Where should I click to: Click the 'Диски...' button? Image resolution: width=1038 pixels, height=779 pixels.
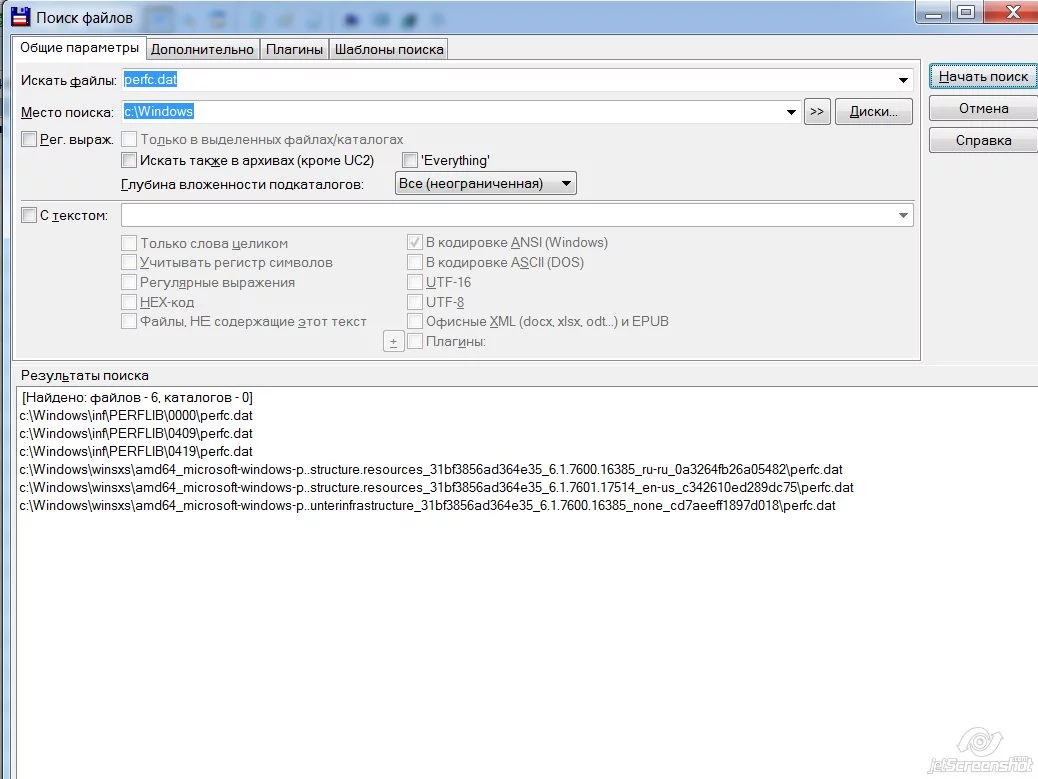click(874, 111)
